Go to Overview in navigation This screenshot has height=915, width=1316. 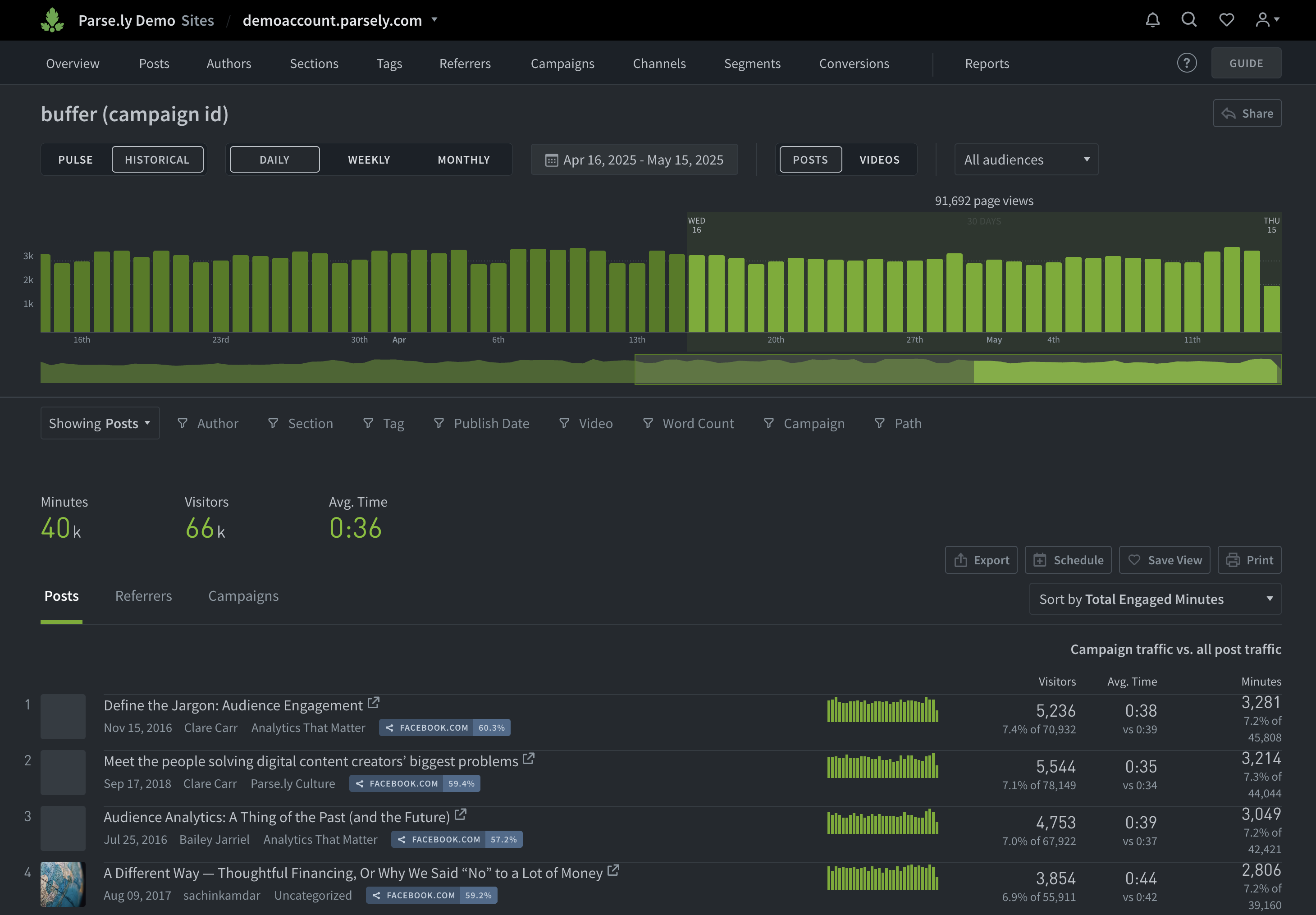click(73, 63)
